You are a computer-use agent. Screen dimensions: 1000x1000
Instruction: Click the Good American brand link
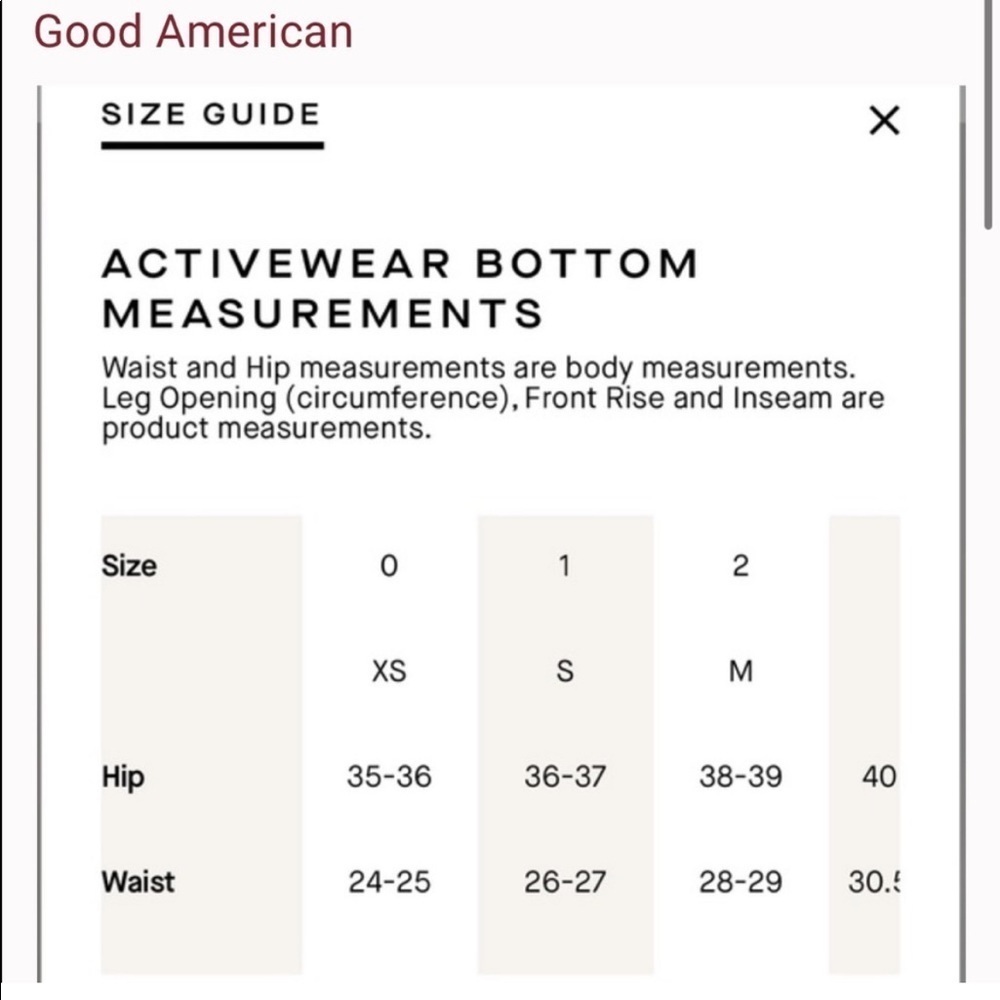pyautogui.click(x=194, y=31)
